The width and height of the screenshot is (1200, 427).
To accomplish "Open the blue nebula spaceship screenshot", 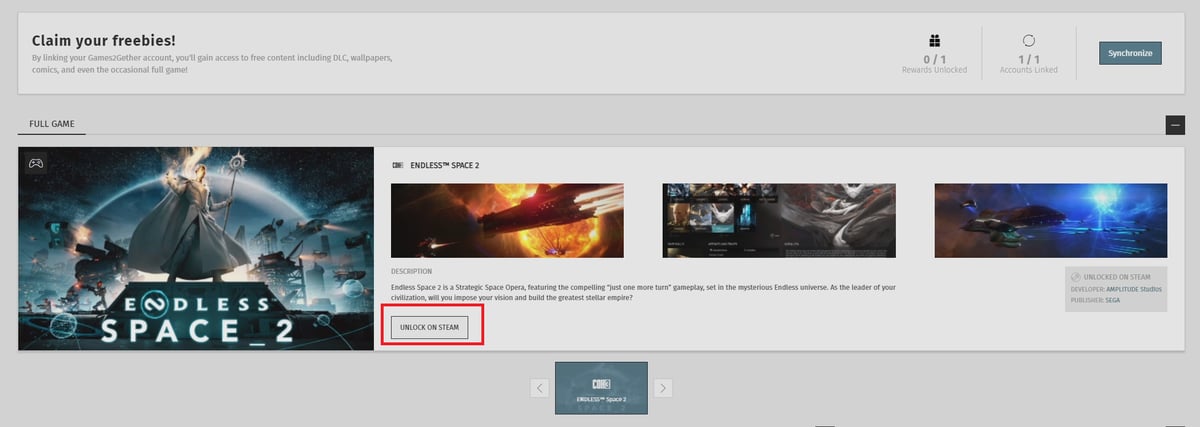I will [x=1051, y=221].
